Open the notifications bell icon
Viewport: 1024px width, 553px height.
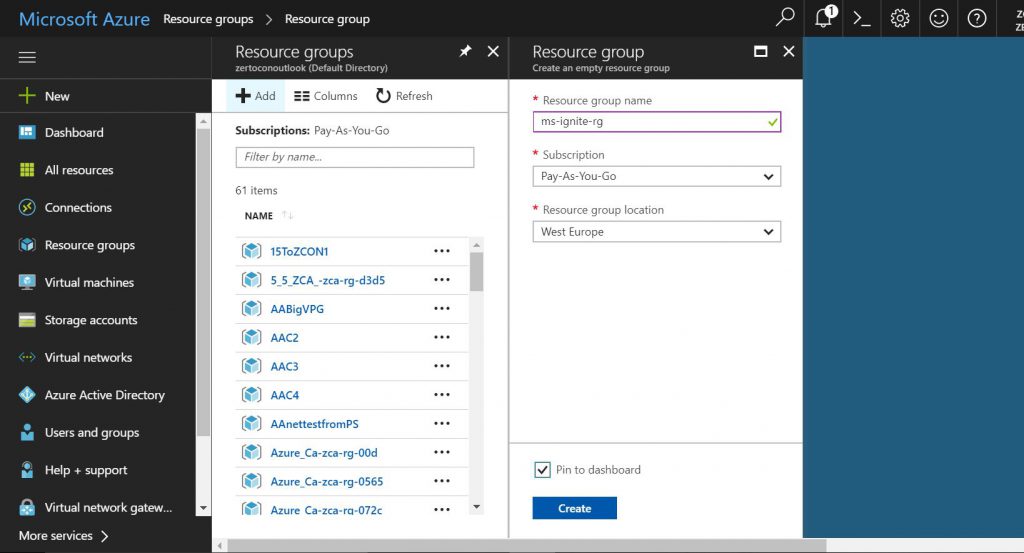pyautogui.click(x=825, y=17)
